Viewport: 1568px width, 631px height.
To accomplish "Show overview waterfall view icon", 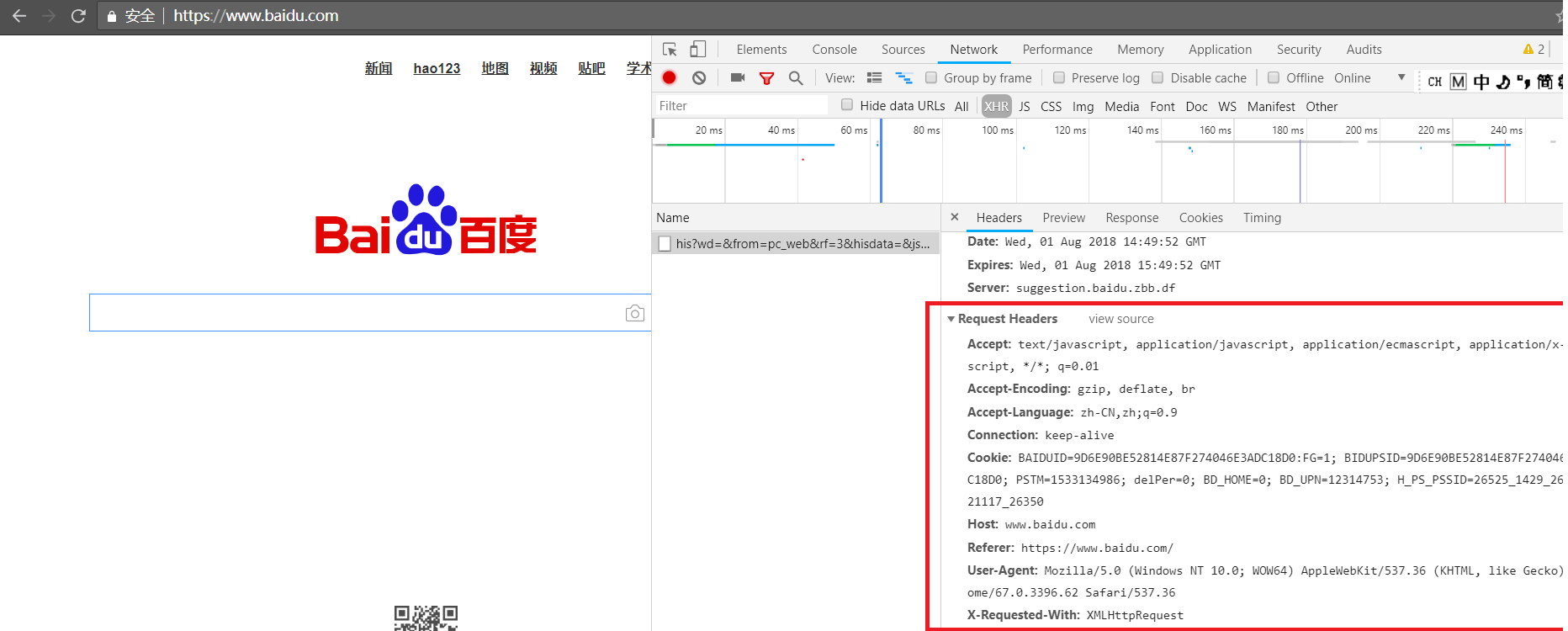I will (x=903, y=77).
